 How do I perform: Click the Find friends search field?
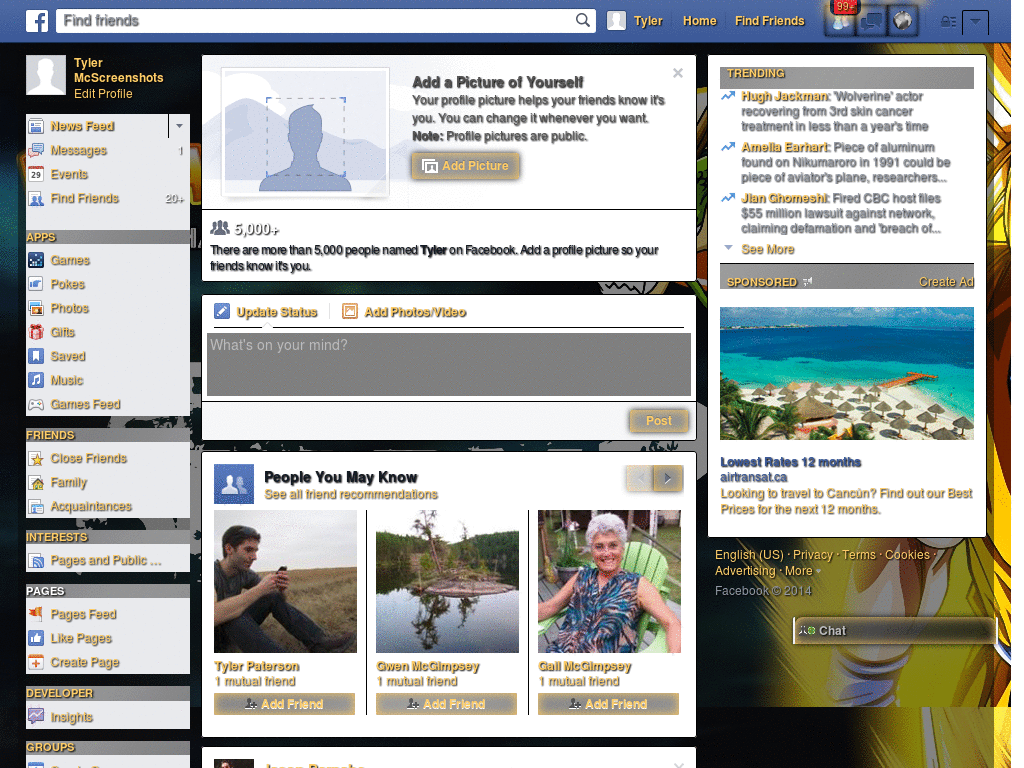click(x=317, y=21)
